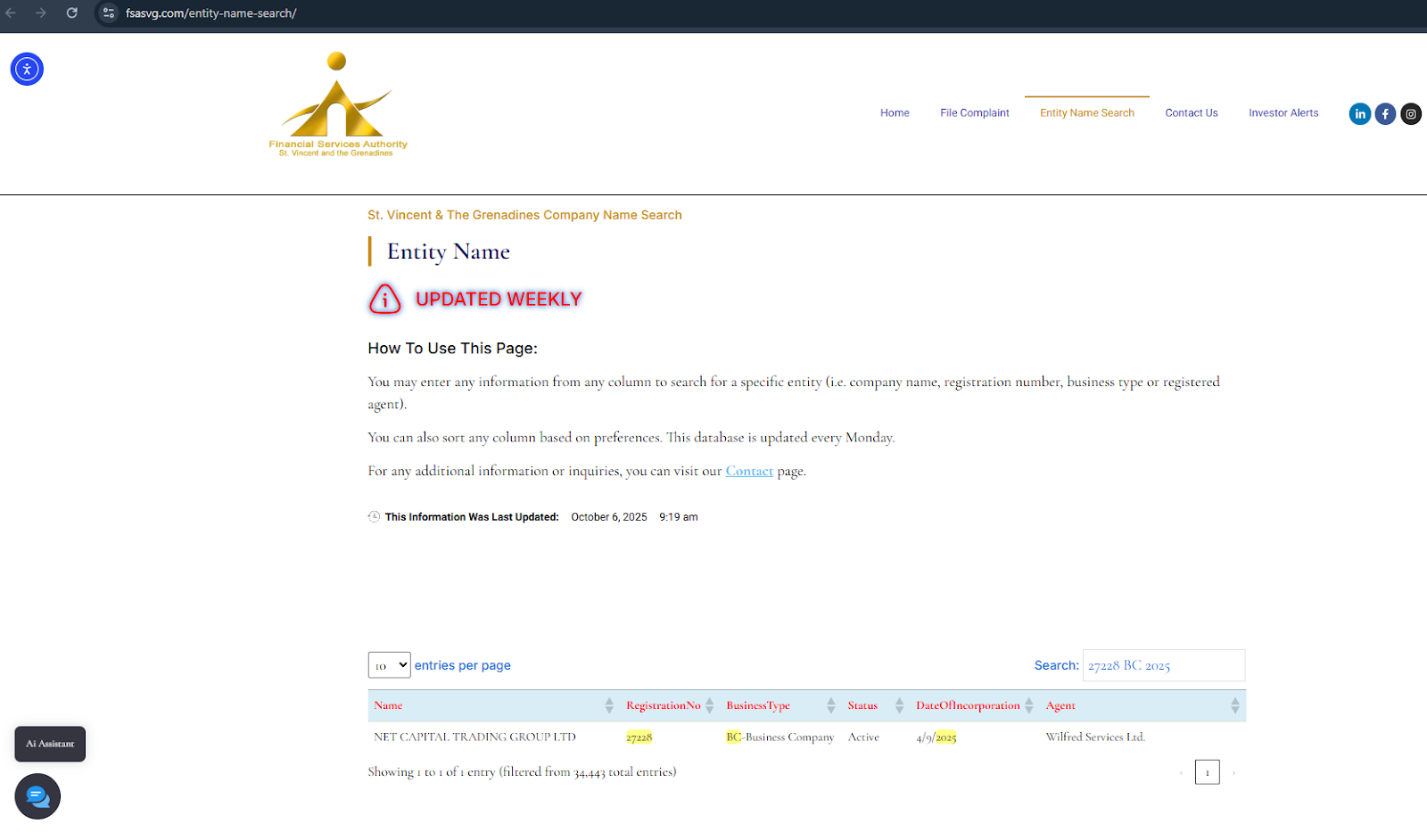
Task: Click incorporation date 4/9/2025 cell
Action: pos(936,737)
